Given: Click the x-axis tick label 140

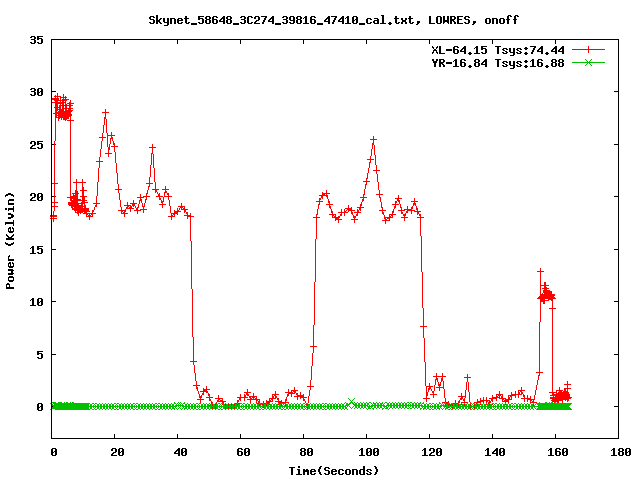Looking at the screenshot, I should pyautogui.click(x=495, y=452).
